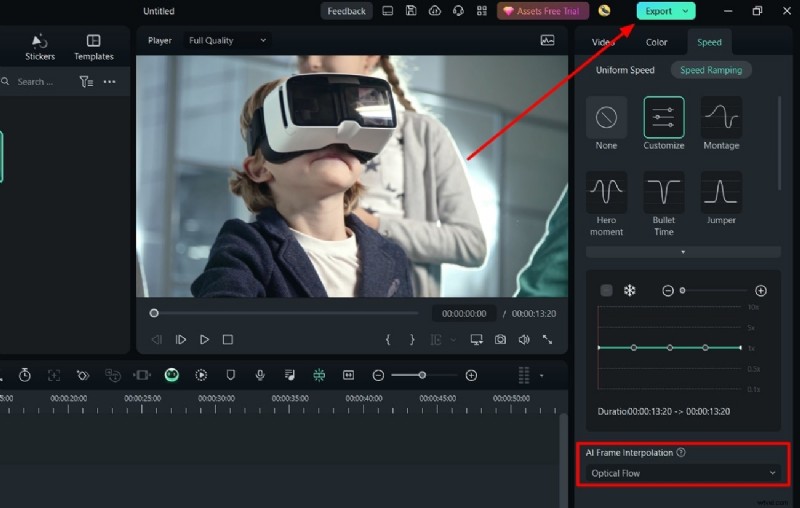Image resolution: width=800 pixels, height=508 pixels.
Task: Toggle the green snap icon on timeline
Action: [319, 375]
